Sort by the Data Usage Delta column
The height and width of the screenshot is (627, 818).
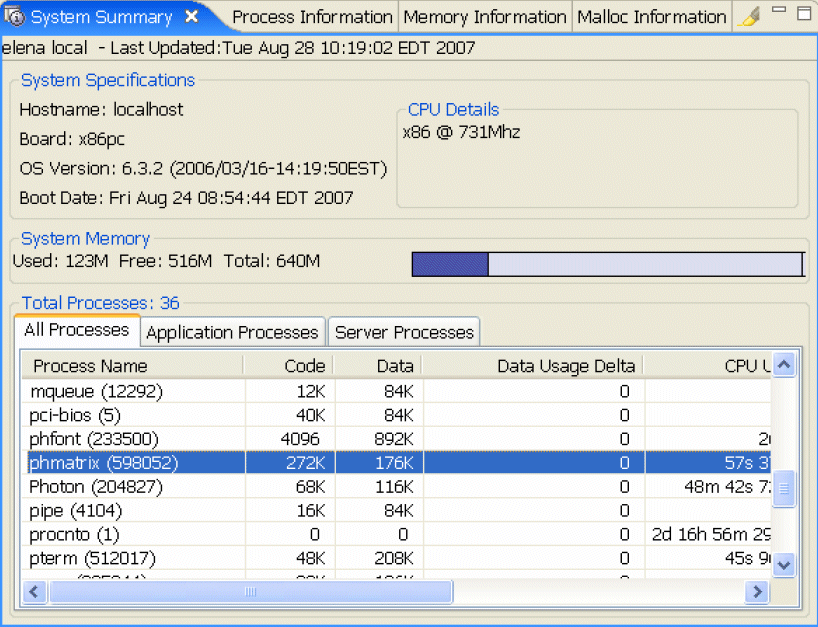566,365
